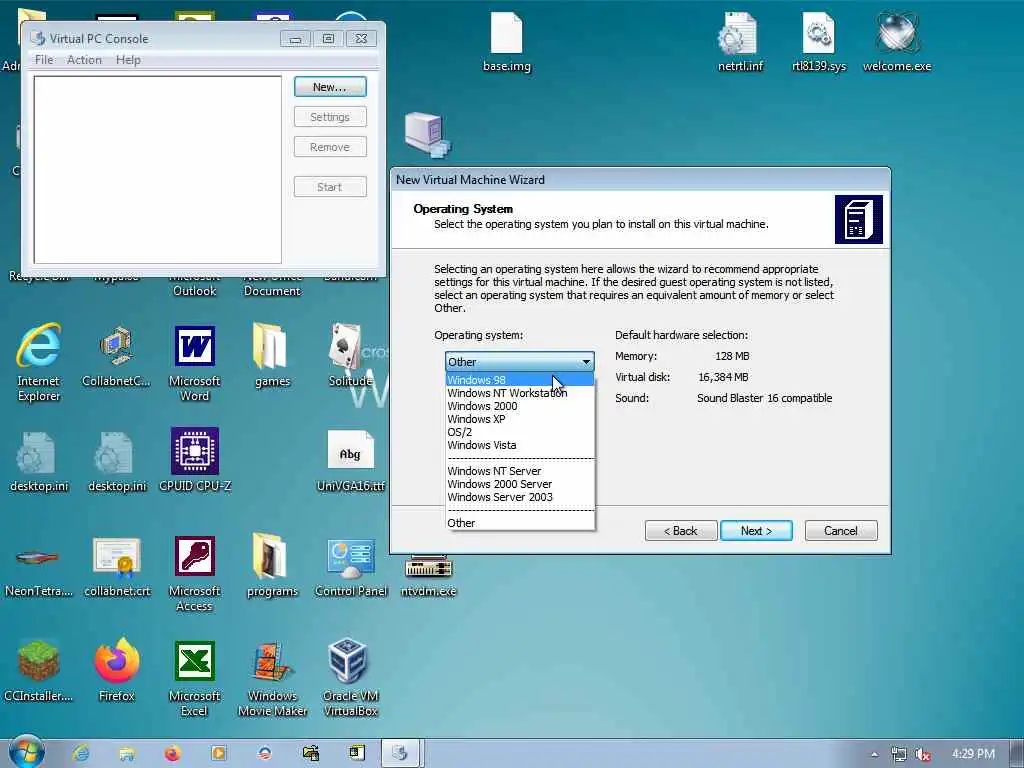This screenshot has height=768, width=1024.
Task: Click New... in Virtual PC Console
Action: tap(330, 87)
